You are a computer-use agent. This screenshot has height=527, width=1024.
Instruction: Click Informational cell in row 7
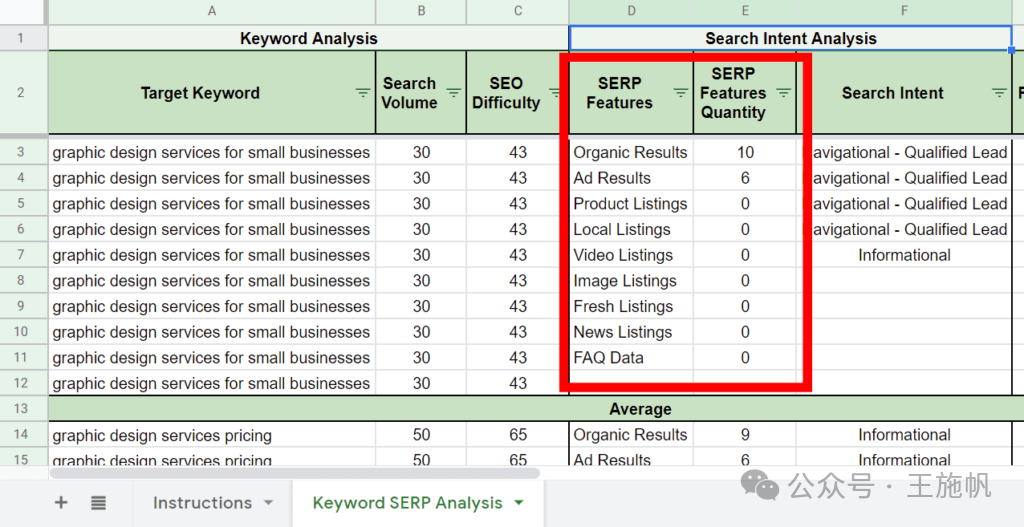pos(904,255)
